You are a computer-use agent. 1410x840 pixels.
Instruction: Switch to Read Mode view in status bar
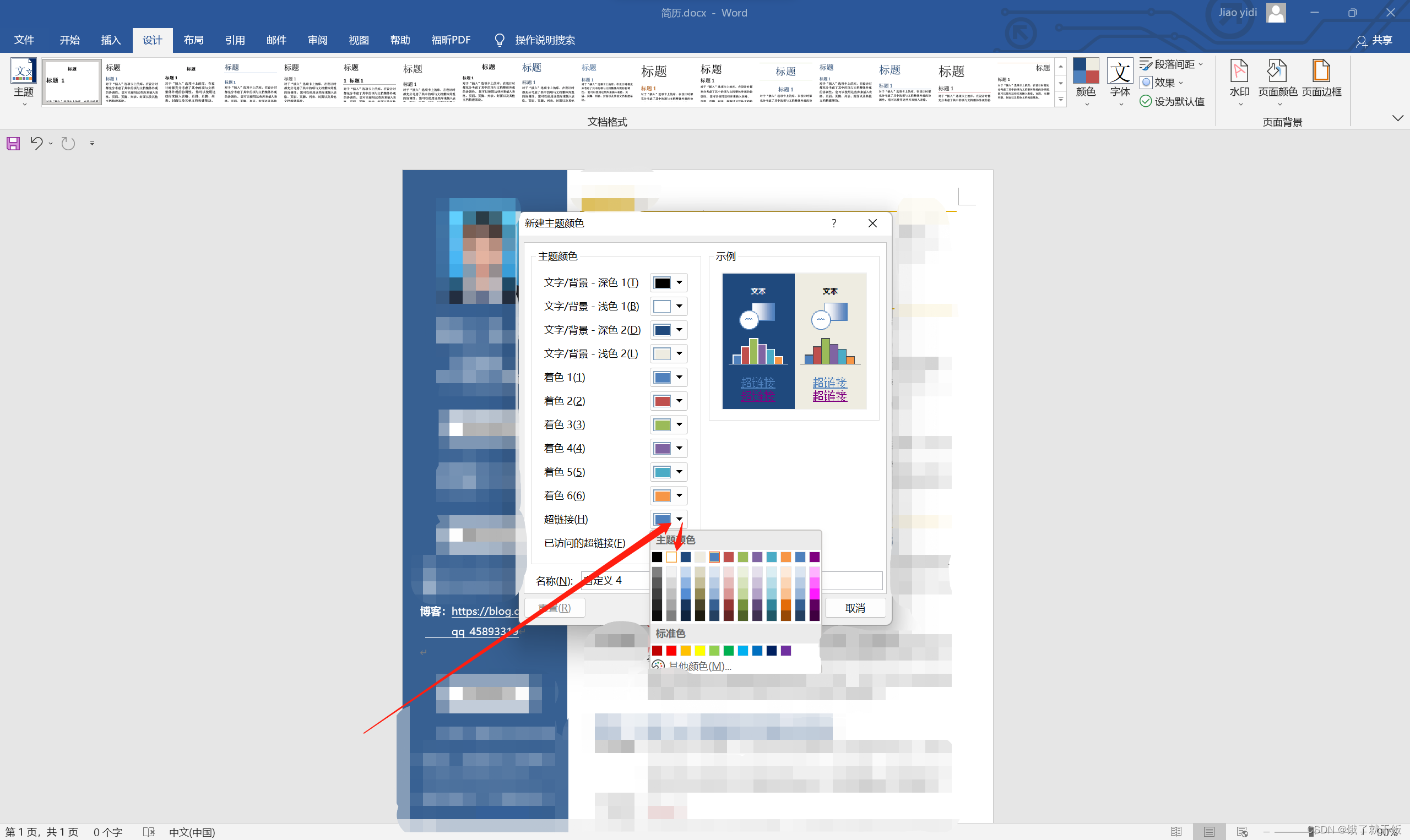[x=1175, y=832]
